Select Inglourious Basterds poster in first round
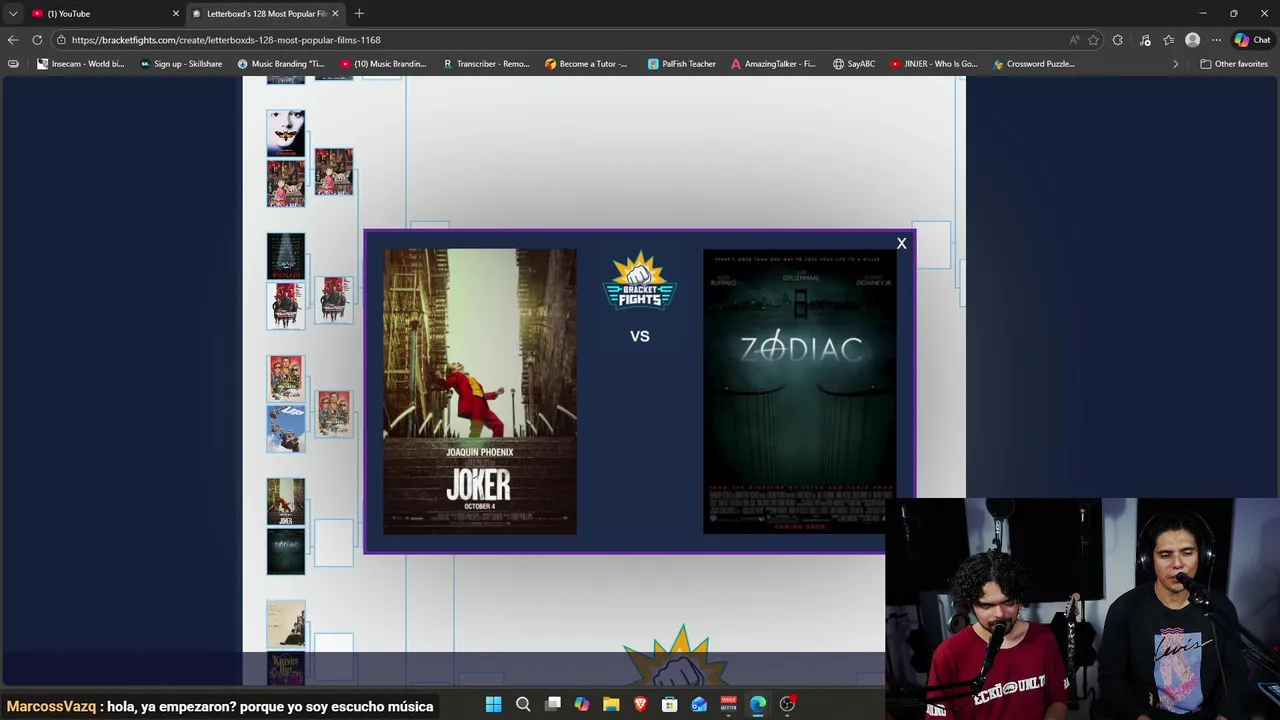 [286, 305]
